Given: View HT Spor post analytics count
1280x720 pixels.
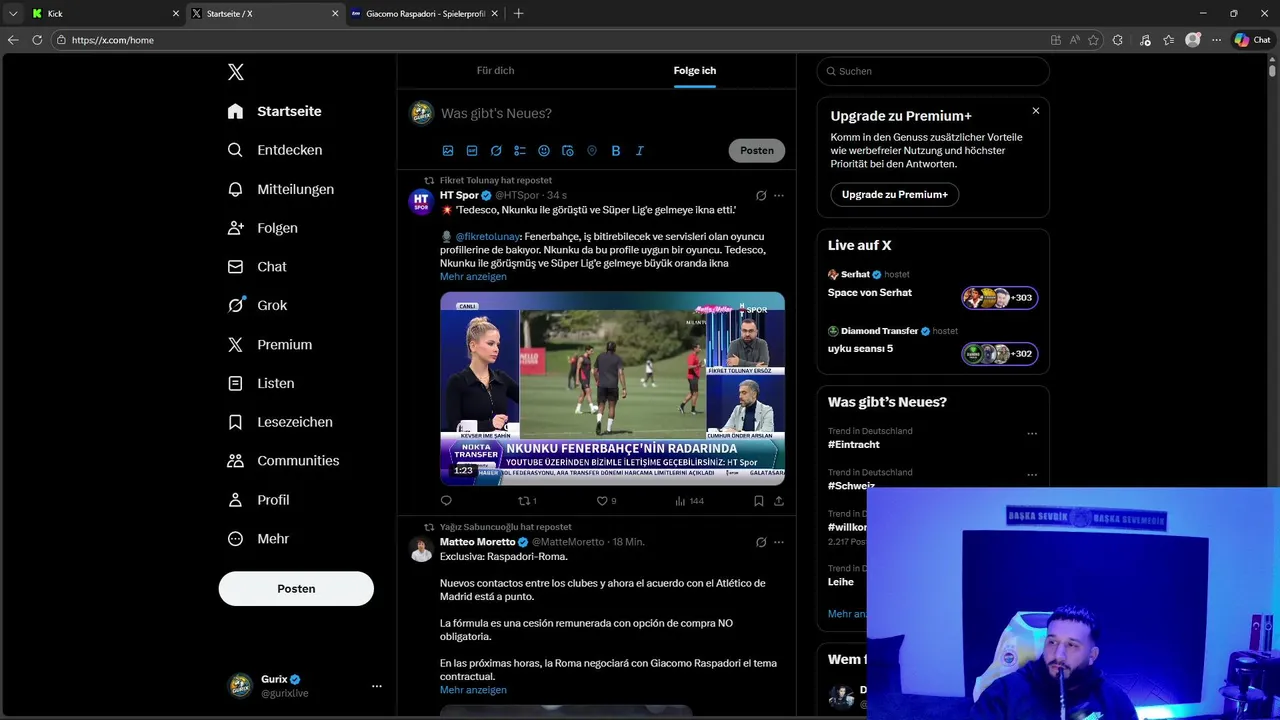Looking at the screenshot, I should [x=690, y=501].
